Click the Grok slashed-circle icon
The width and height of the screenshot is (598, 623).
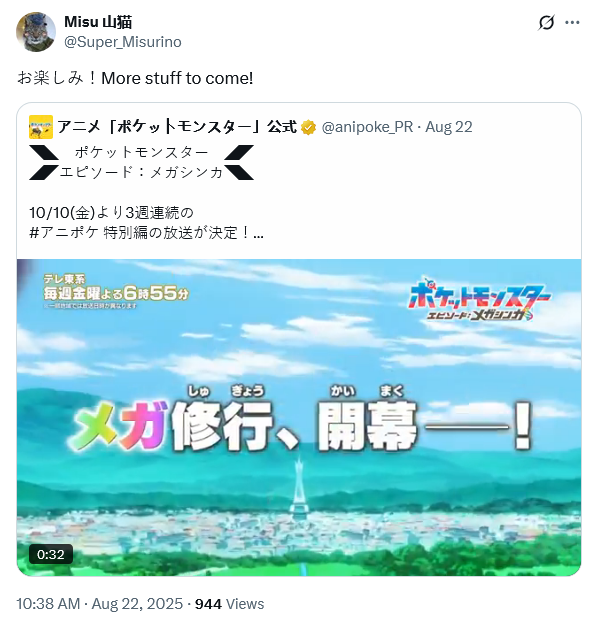[x=546, y=23]
